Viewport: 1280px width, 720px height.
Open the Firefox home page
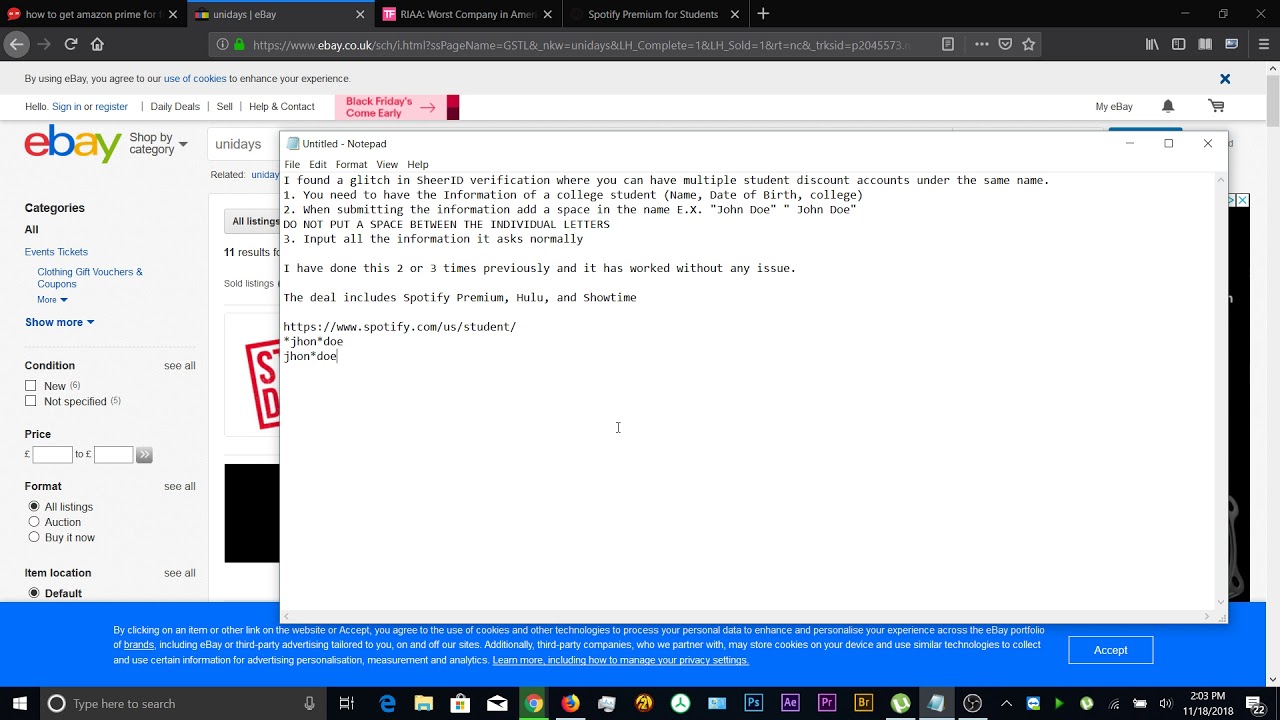97,44
